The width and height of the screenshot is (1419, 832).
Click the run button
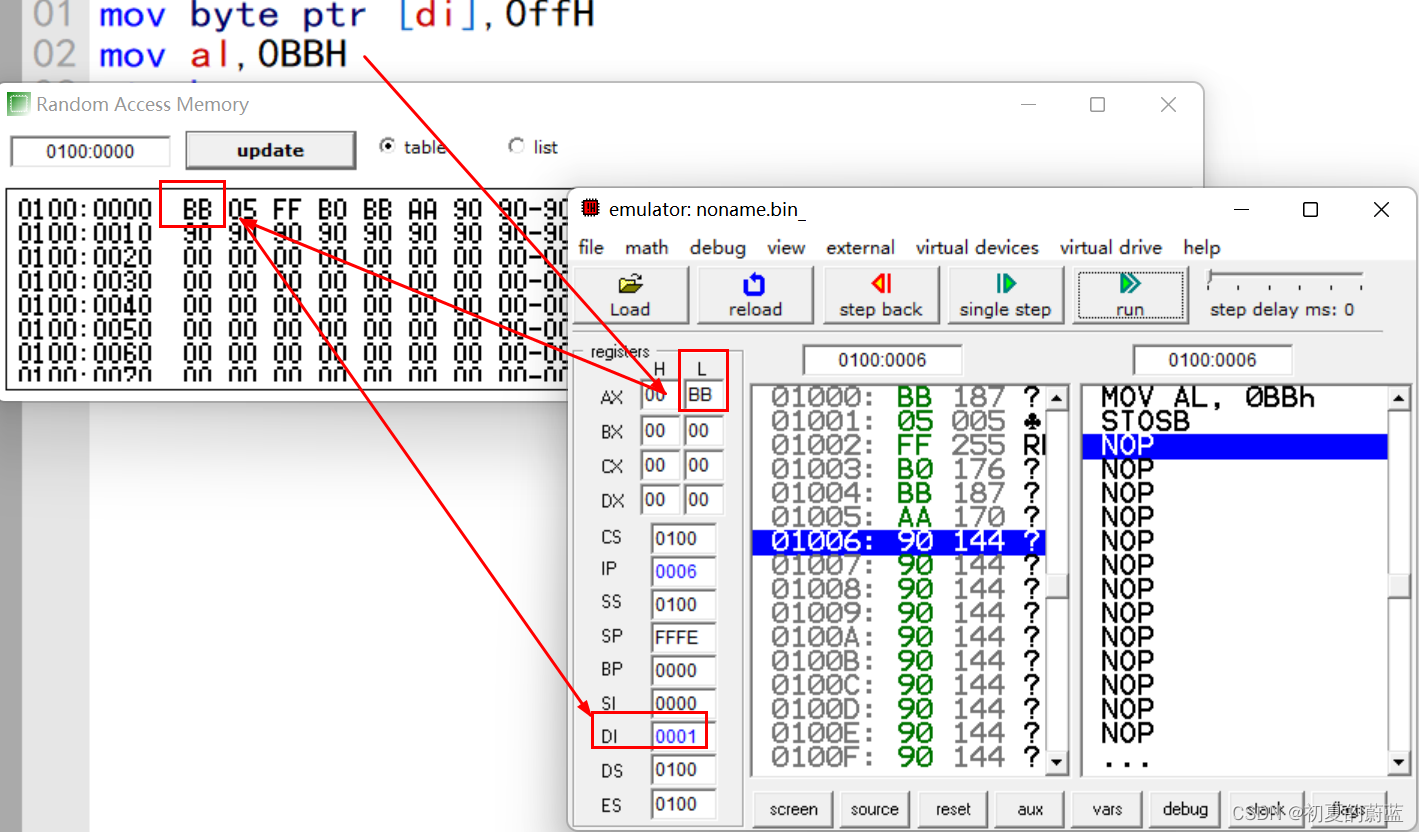pyautogui.click(x=1130, y=295)
